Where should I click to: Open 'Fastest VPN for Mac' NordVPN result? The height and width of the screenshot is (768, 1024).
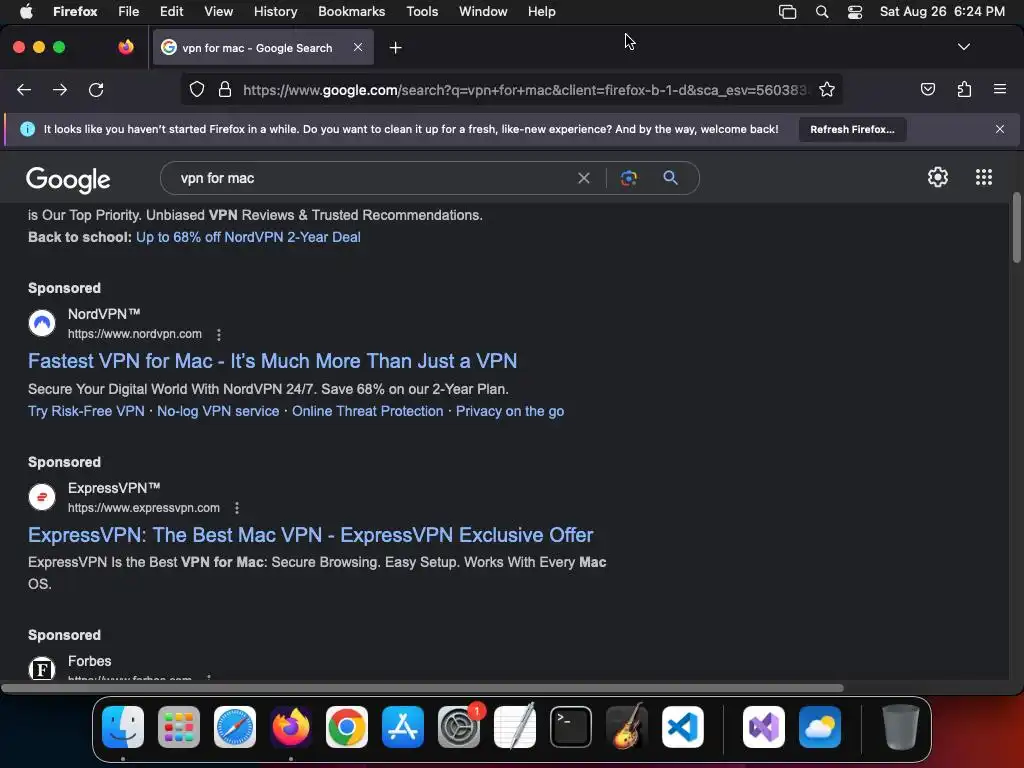(272, 361)
